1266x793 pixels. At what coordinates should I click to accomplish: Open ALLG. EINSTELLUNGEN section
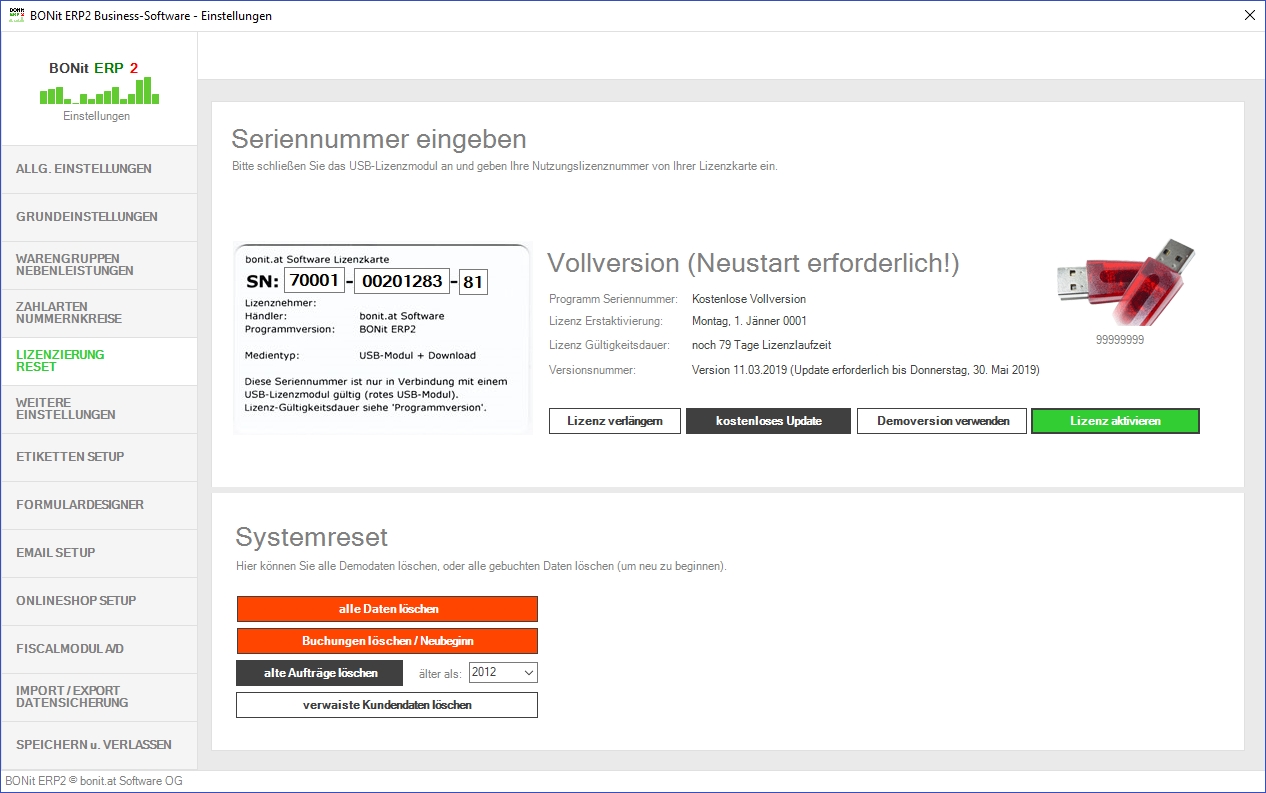(99, 169)
